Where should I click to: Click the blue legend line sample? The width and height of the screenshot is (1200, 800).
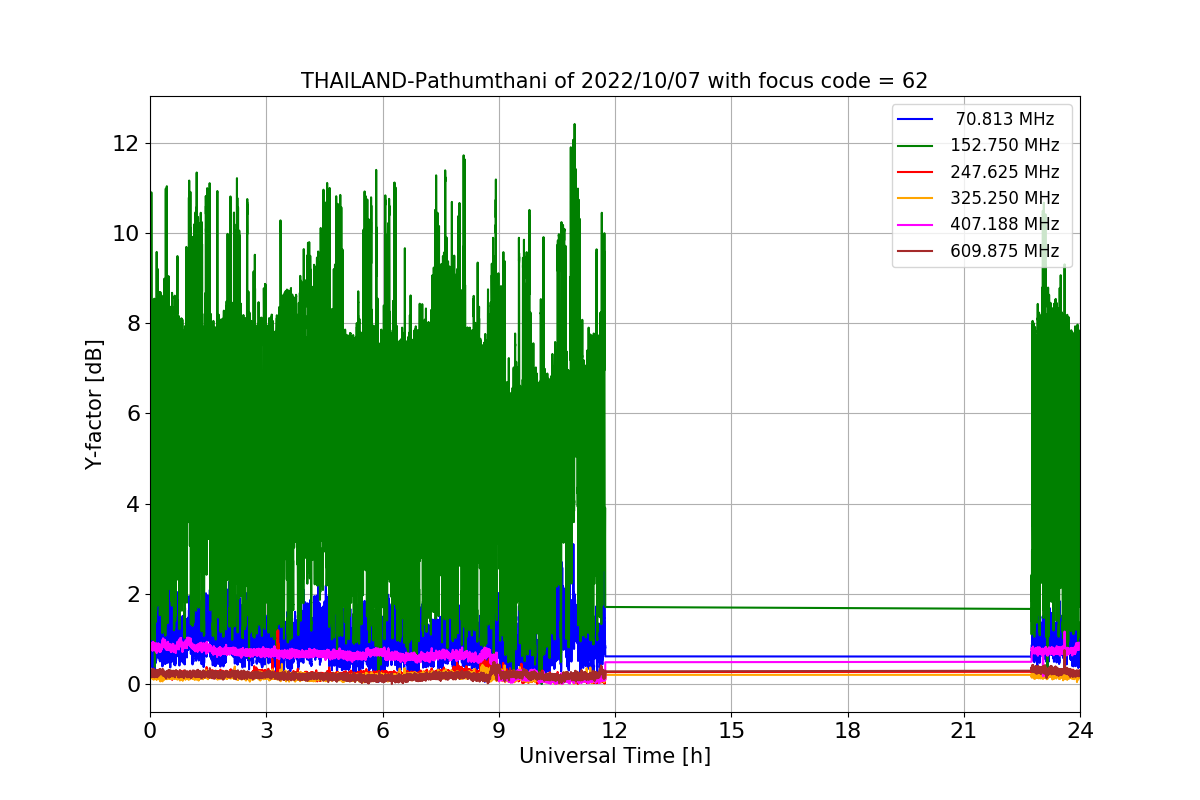pyautogui.click(x=915, y=119)
